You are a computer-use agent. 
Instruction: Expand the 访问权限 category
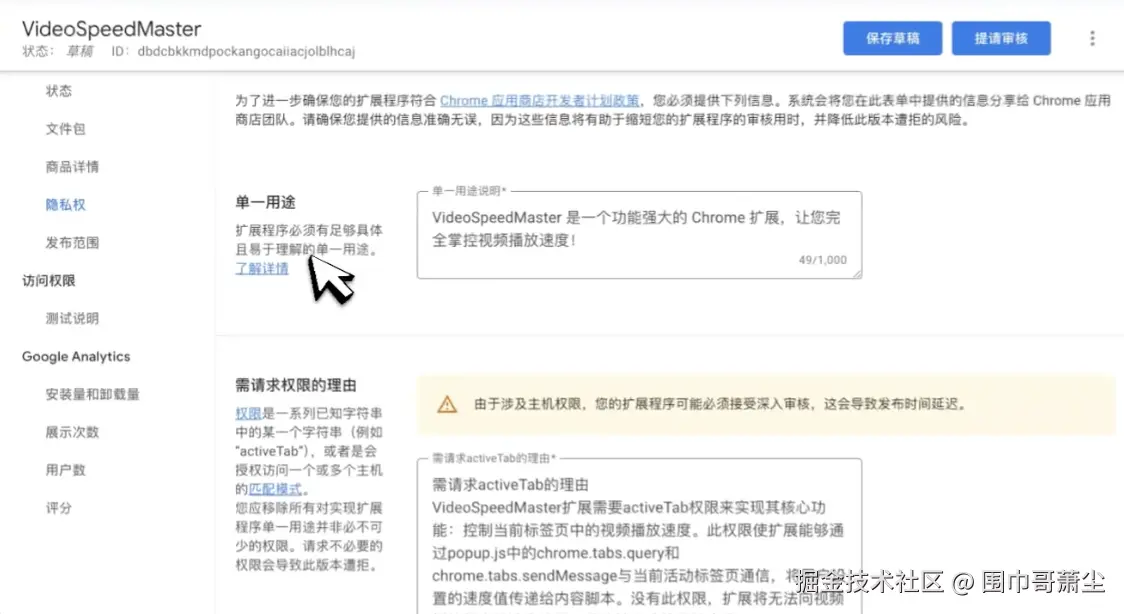tap(47, 280)
